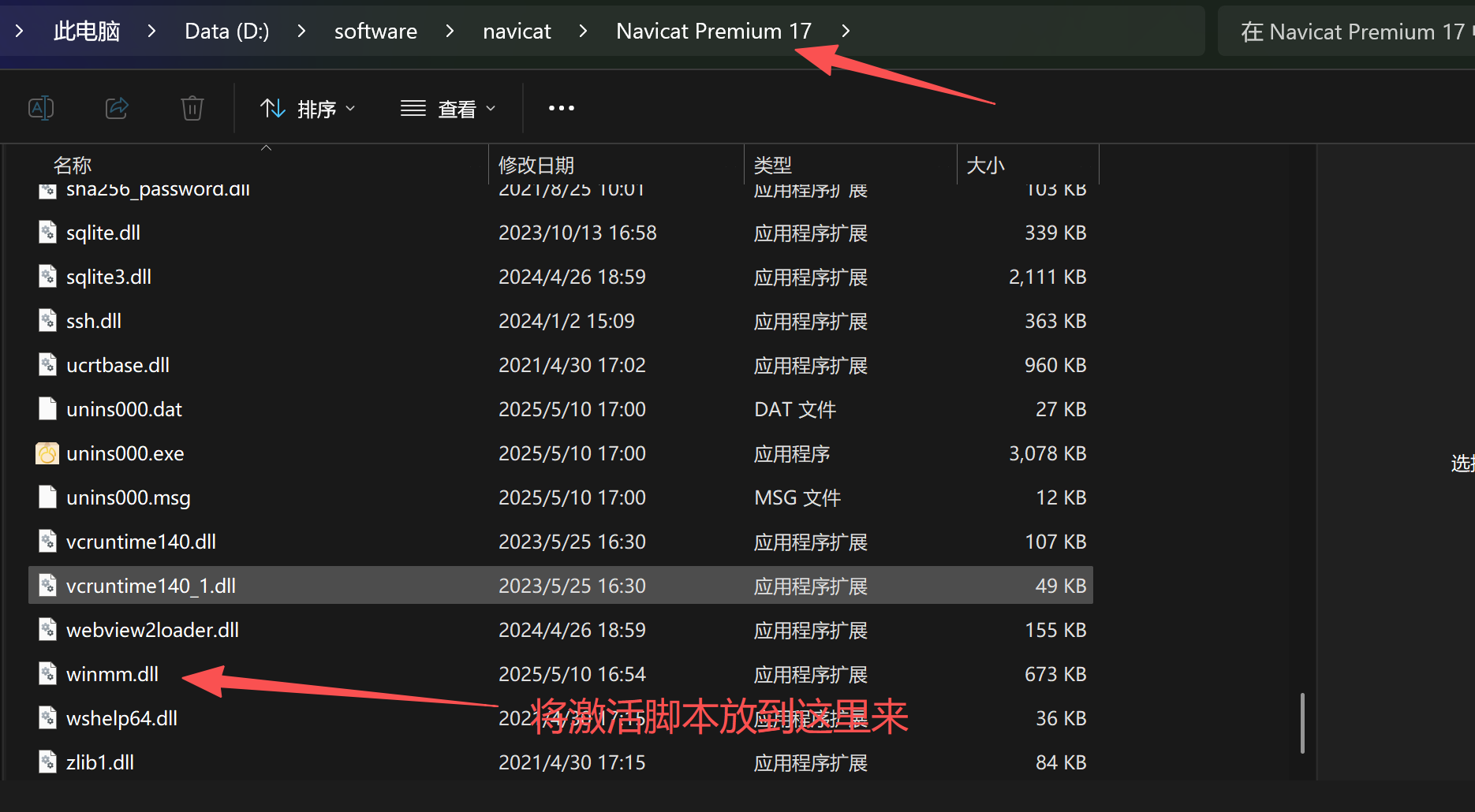Click the rename icon in toolbar
Image resolution: width=1475 pixels, height=812 pixels.
click(41, 108)
